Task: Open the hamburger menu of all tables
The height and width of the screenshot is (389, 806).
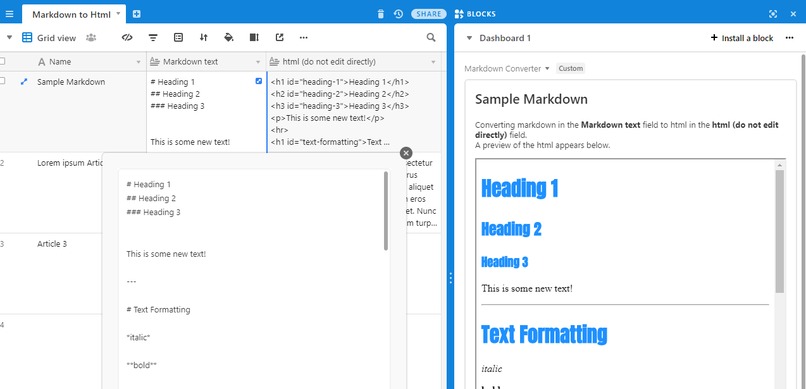Action: [x=9, y=14]
